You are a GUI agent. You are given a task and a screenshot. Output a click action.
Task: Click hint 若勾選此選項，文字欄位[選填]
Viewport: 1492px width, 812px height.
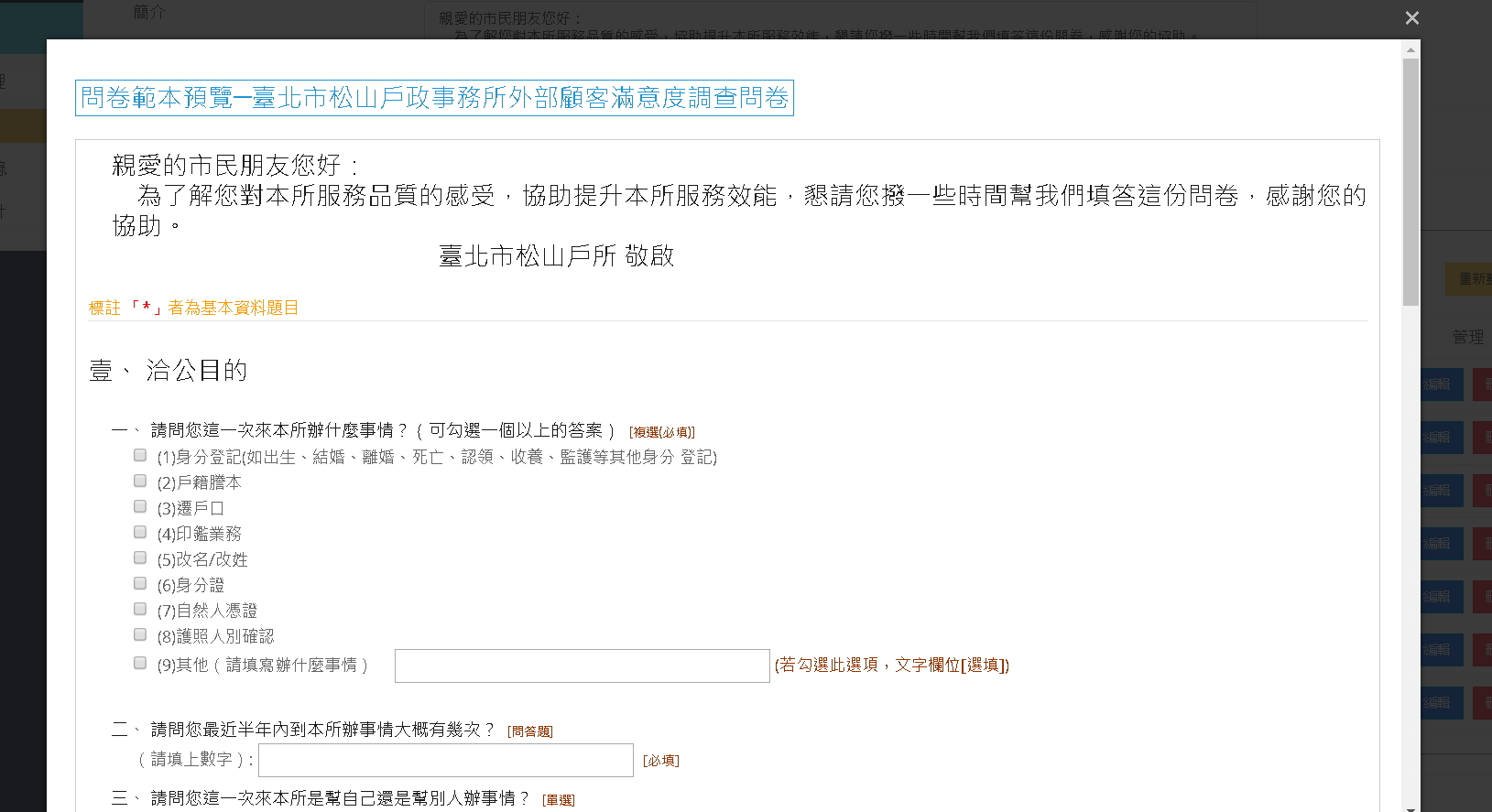click(x=892, y=666)
